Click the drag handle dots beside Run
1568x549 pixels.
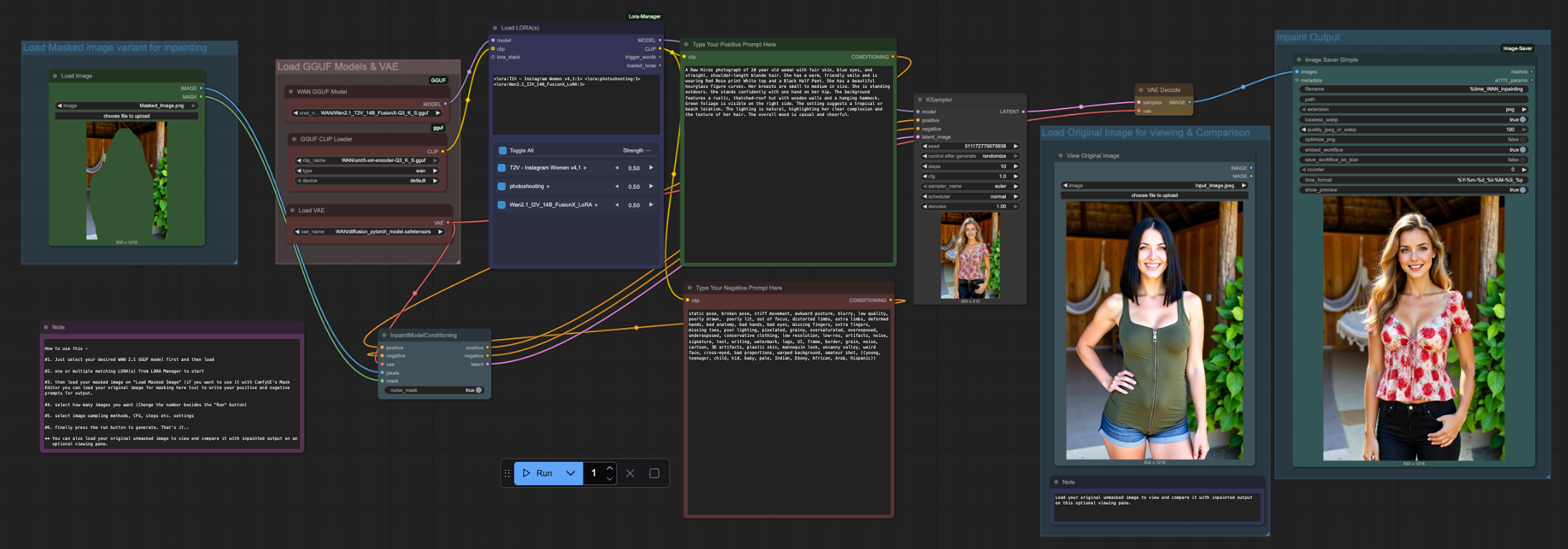point(507,473)
